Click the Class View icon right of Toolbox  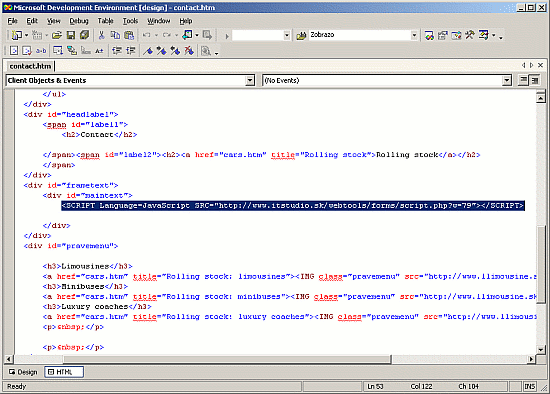[484, 35]
